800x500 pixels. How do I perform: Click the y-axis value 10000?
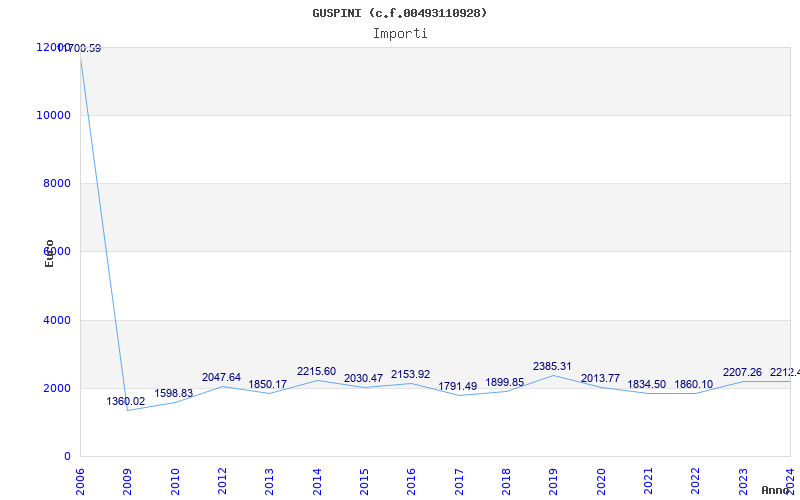click(53, 115)
